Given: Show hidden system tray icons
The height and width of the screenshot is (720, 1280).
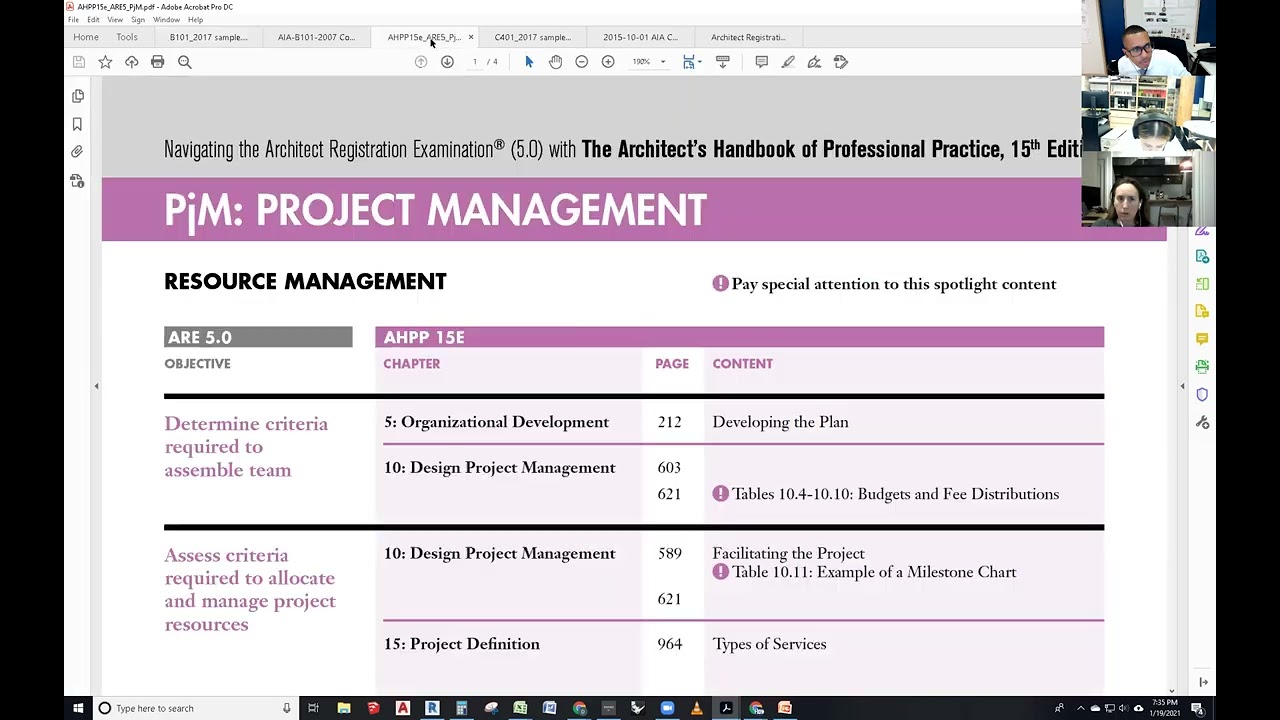Looking at the screenshot, I should pyautogui.click(x=1080, y=708).
